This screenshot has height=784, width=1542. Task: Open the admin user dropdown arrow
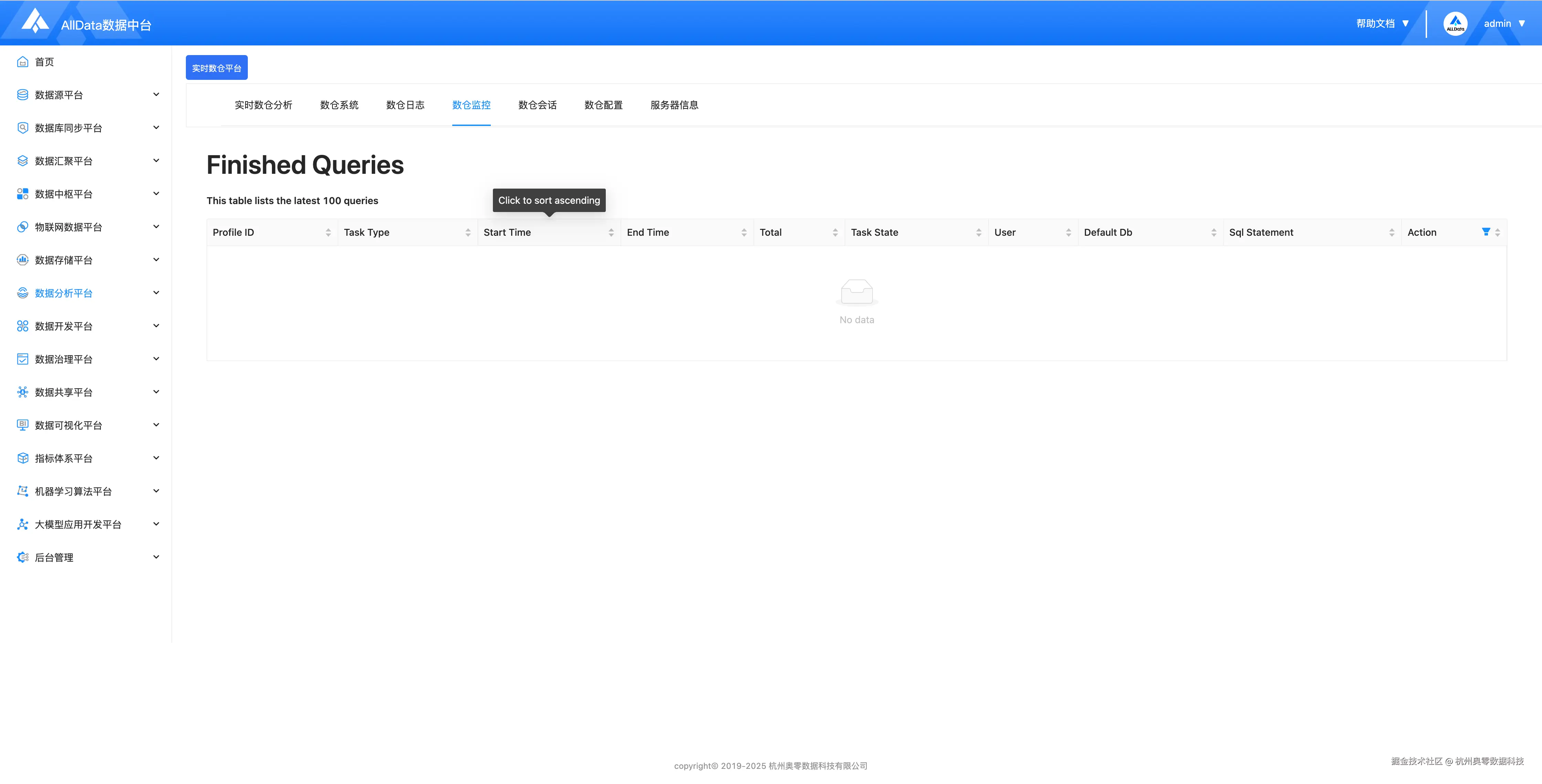coord(1522,23)
